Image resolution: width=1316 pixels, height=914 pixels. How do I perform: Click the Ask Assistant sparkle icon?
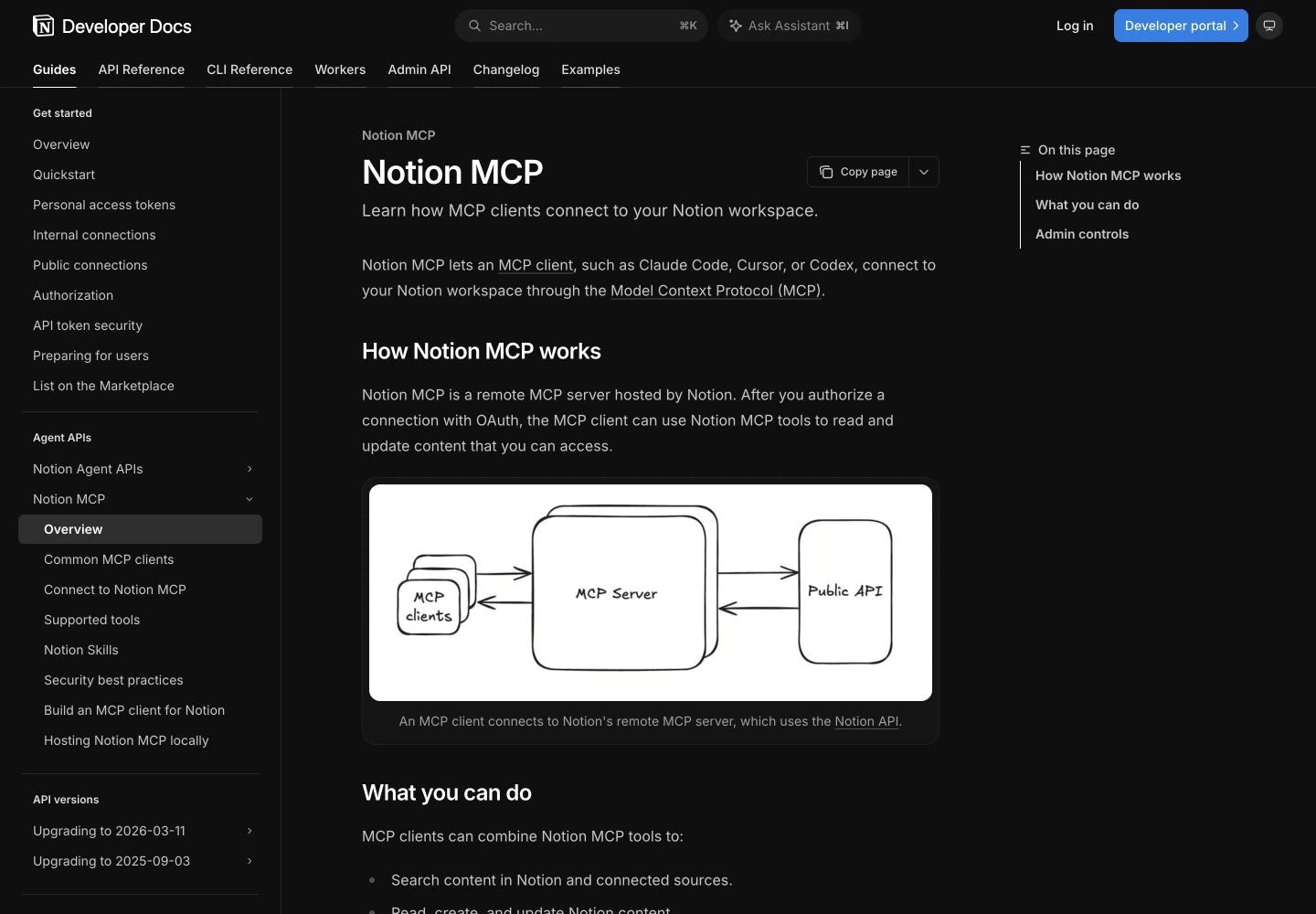735,26
